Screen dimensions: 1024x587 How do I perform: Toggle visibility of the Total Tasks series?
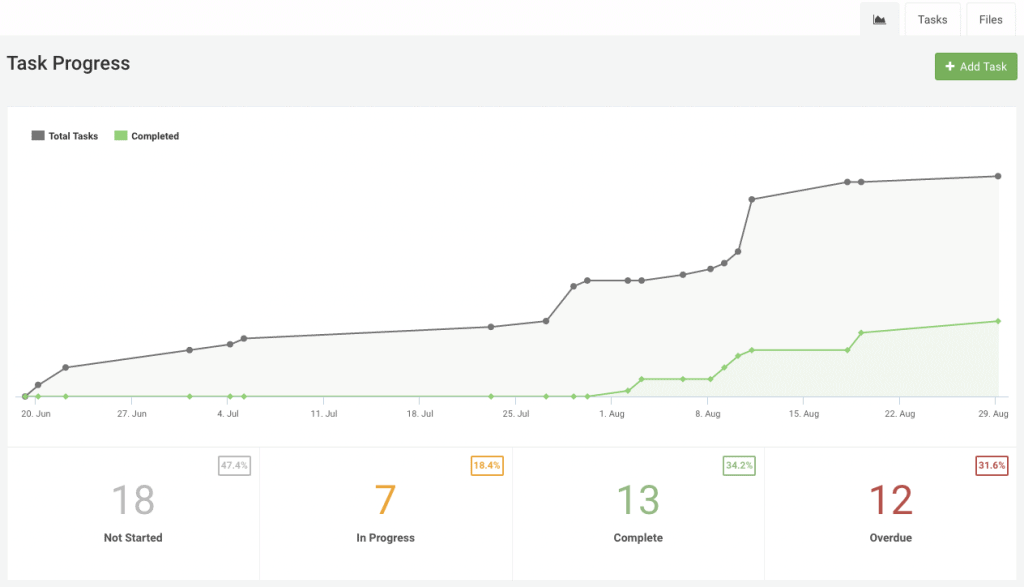[64, 135]
